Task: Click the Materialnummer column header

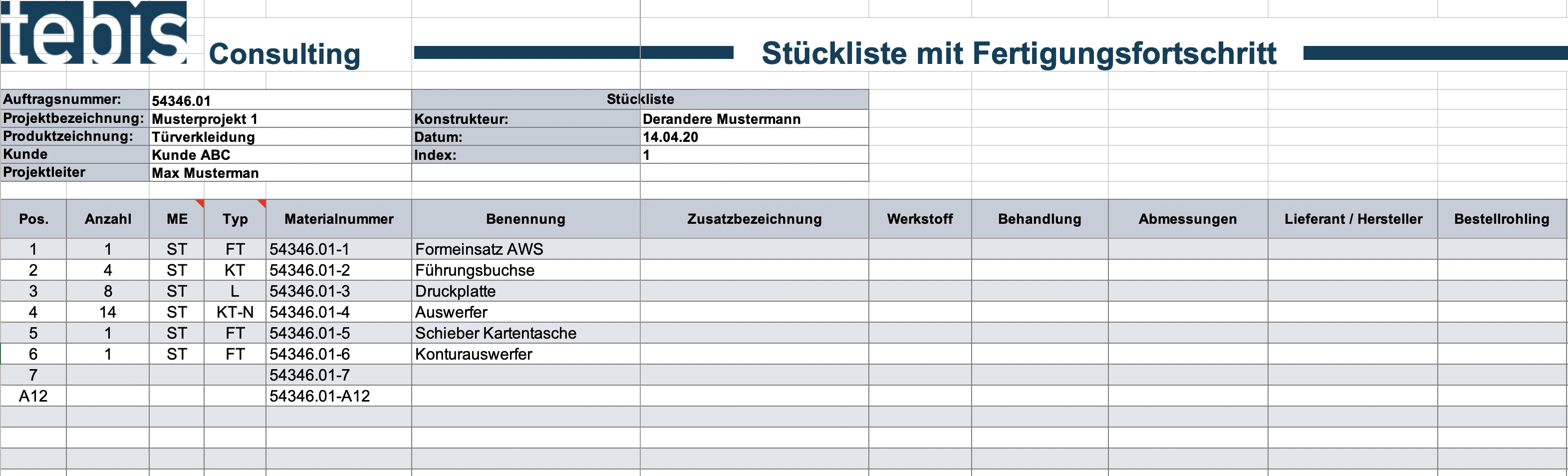Action: tap(338, 219)
